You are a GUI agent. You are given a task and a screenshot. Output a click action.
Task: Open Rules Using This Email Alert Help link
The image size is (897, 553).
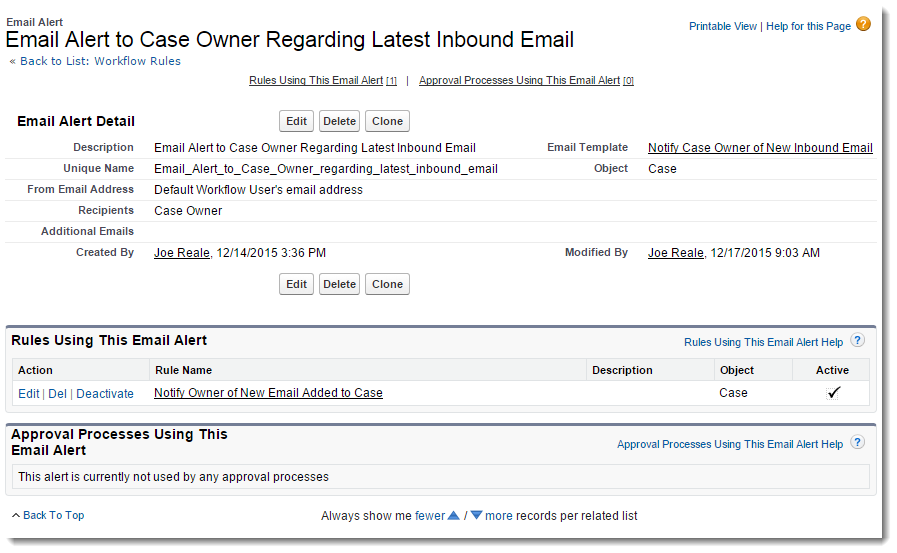[x=764, y=342]
